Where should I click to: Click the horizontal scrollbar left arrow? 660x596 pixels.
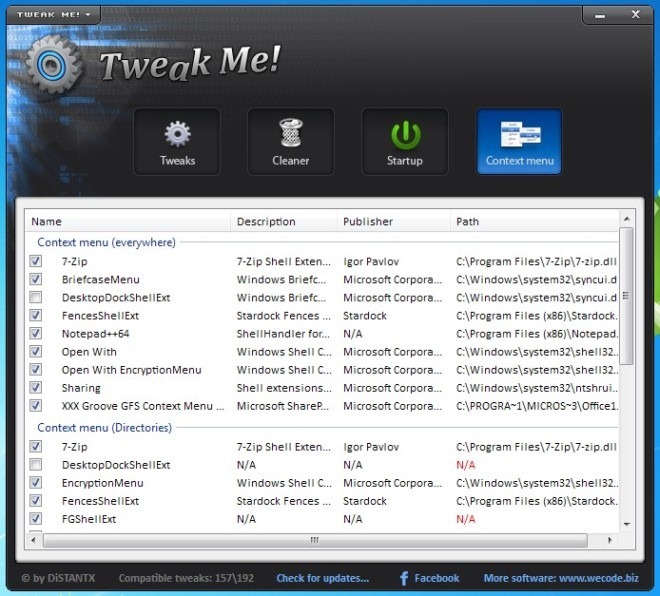point(33,540)
